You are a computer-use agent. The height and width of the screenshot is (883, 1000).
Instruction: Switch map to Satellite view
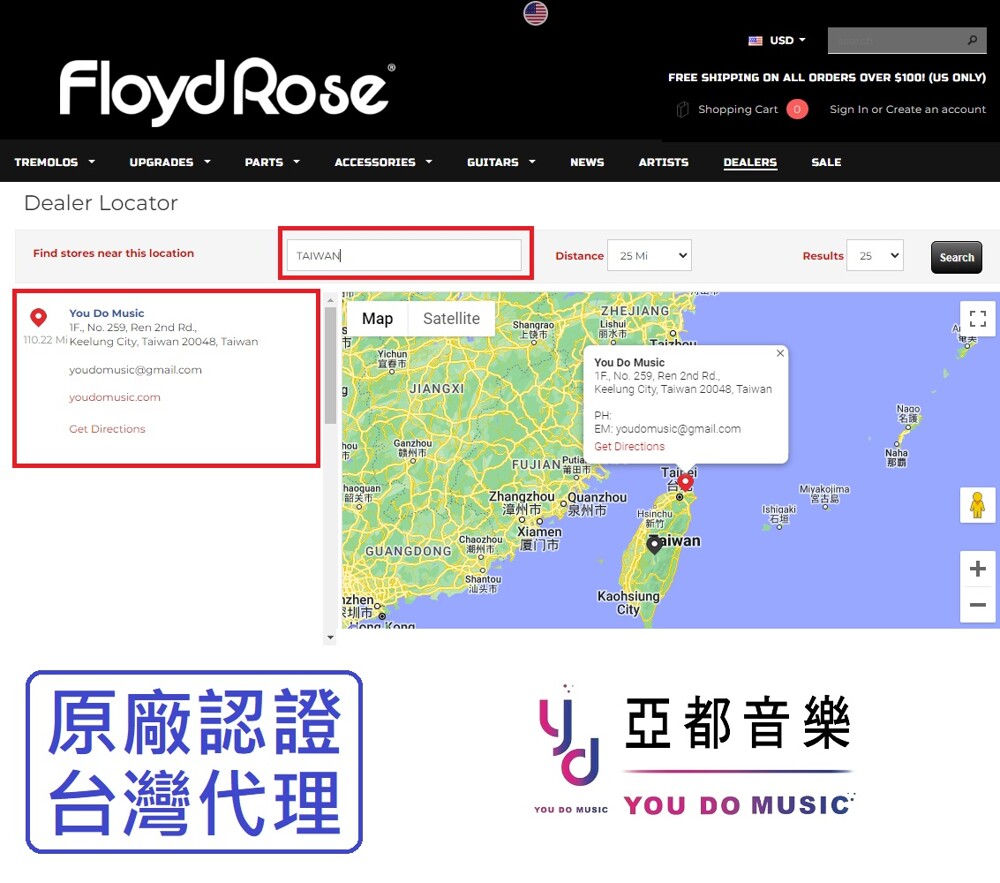pos(451,319)
